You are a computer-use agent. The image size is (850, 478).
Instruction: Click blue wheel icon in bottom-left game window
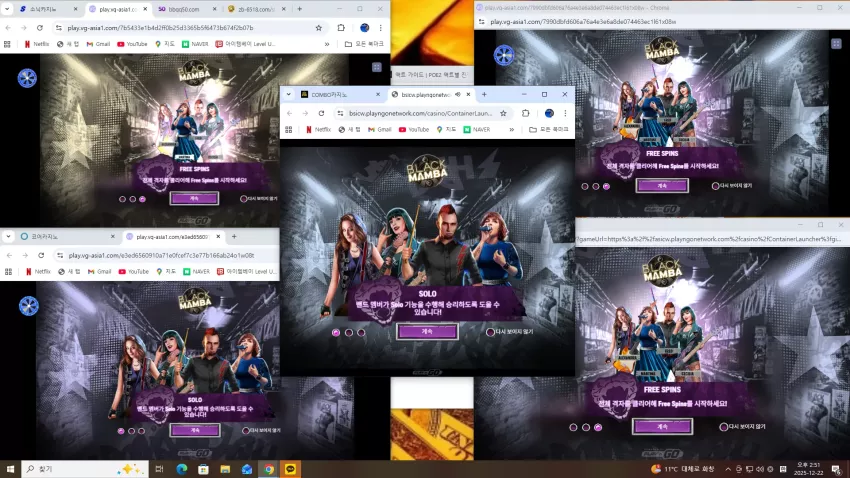coord(29,306)
